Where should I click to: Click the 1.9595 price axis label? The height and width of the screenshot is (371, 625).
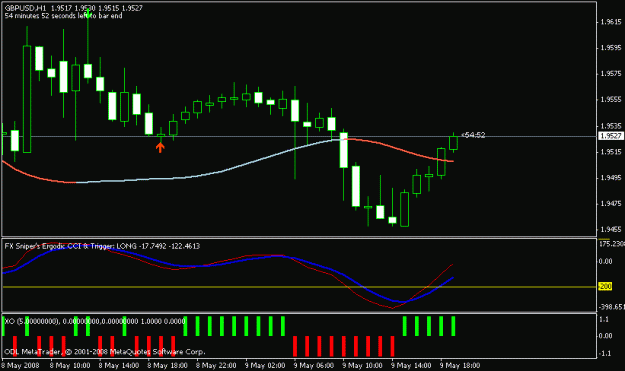[x=611, y=48]
